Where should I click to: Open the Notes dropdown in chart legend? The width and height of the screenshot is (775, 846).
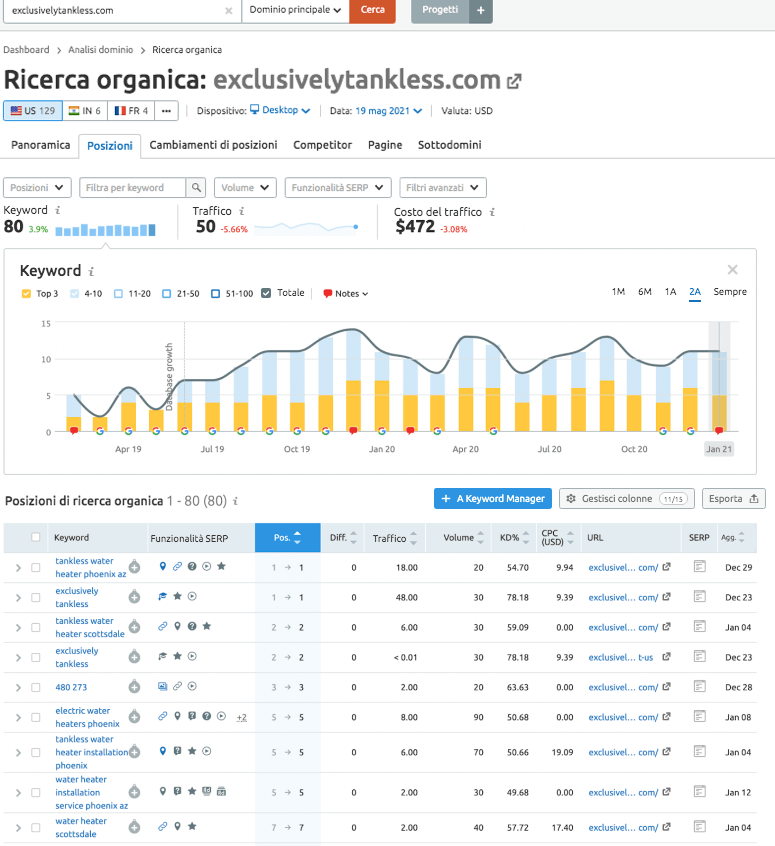click(x=346, y=294)
